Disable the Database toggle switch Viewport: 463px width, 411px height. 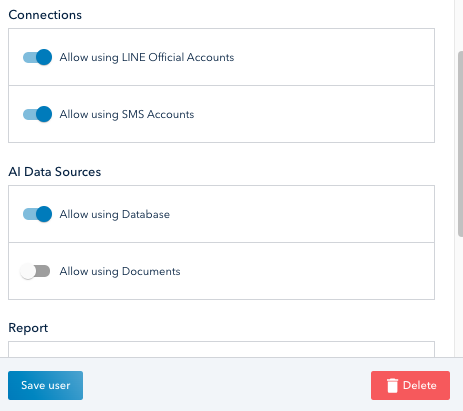37,214
